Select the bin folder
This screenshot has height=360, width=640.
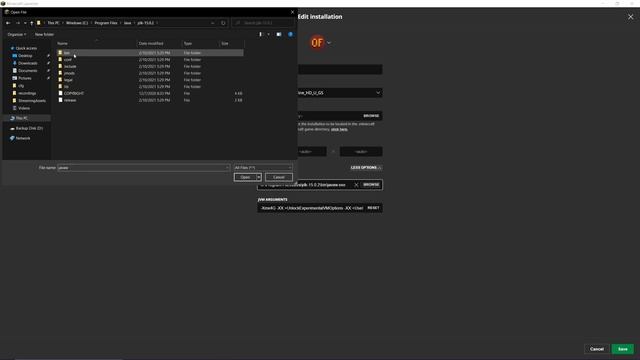[x=150, y=53]
